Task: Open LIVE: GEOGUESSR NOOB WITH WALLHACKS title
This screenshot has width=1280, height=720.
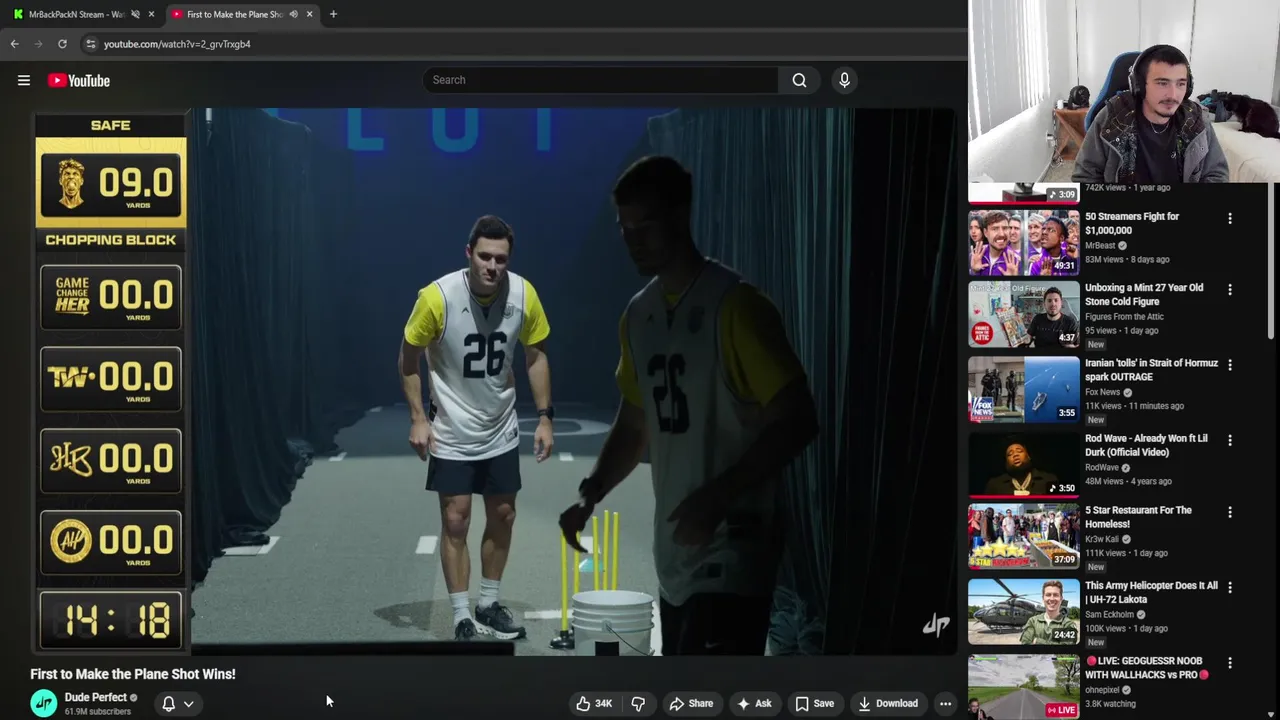Action: 1147,668
